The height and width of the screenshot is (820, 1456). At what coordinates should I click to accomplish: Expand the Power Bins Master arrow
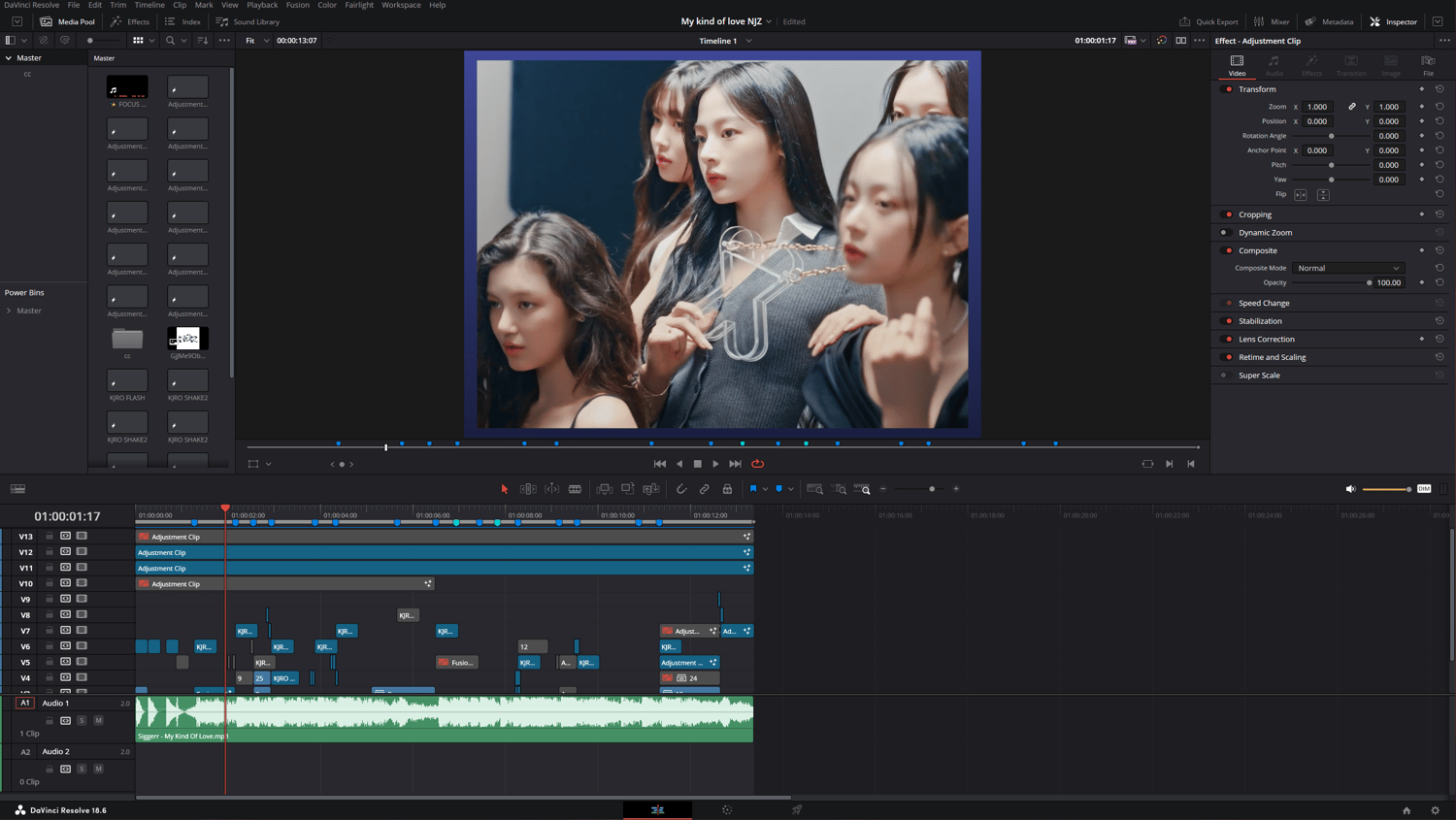click(x=9, y=311)
